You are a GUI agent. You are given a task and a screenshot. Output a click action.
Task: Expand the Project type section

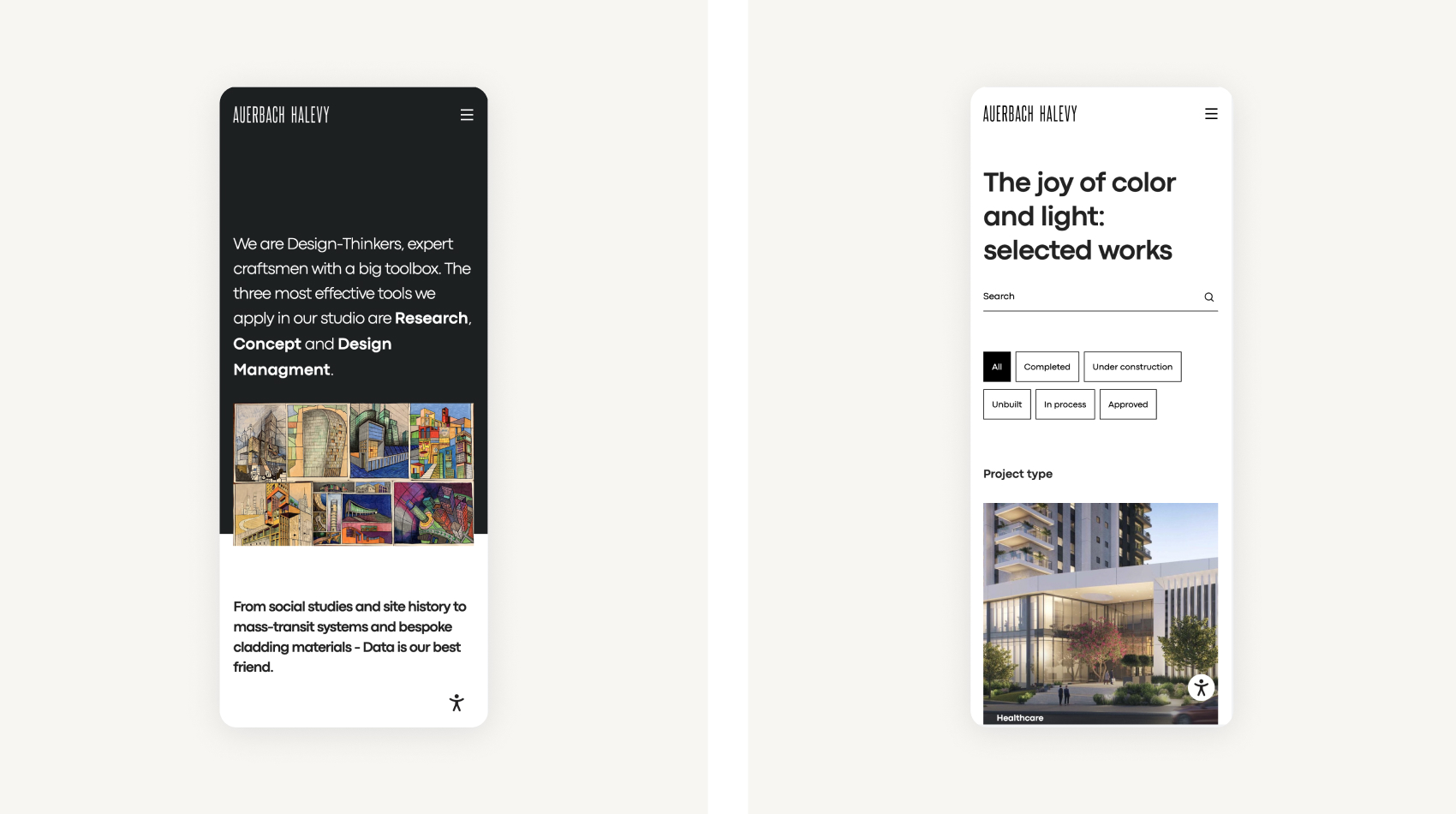click(1017, 474)
